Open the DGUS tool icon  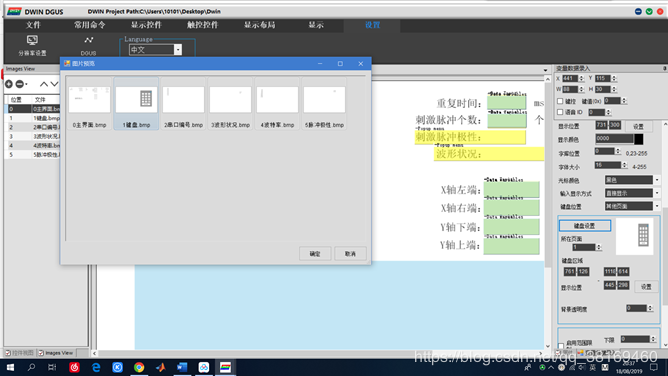tap(88, 40)
